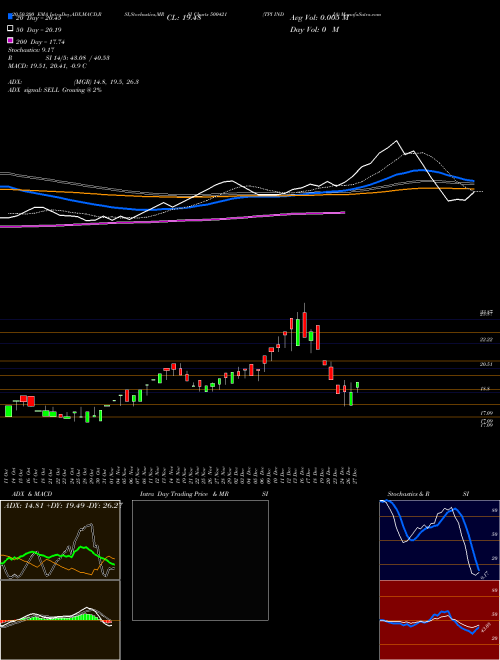Click the 'ADX & MACD' panel title

pyautogui.click(x=32, y=494)
